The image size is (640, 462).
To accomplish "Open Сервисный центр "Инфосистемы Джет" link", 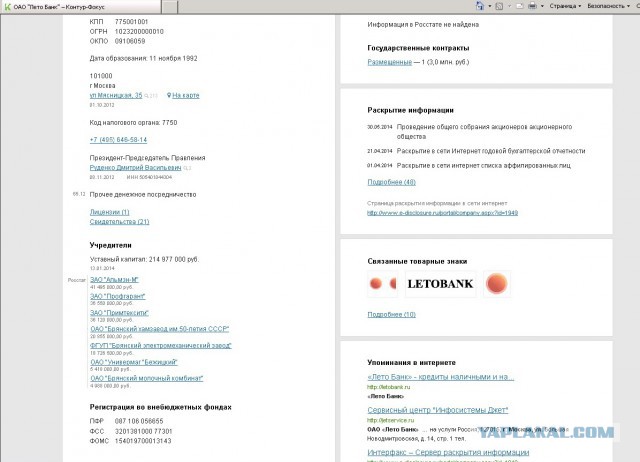I will pyautogui.click(x=438, y=410).
